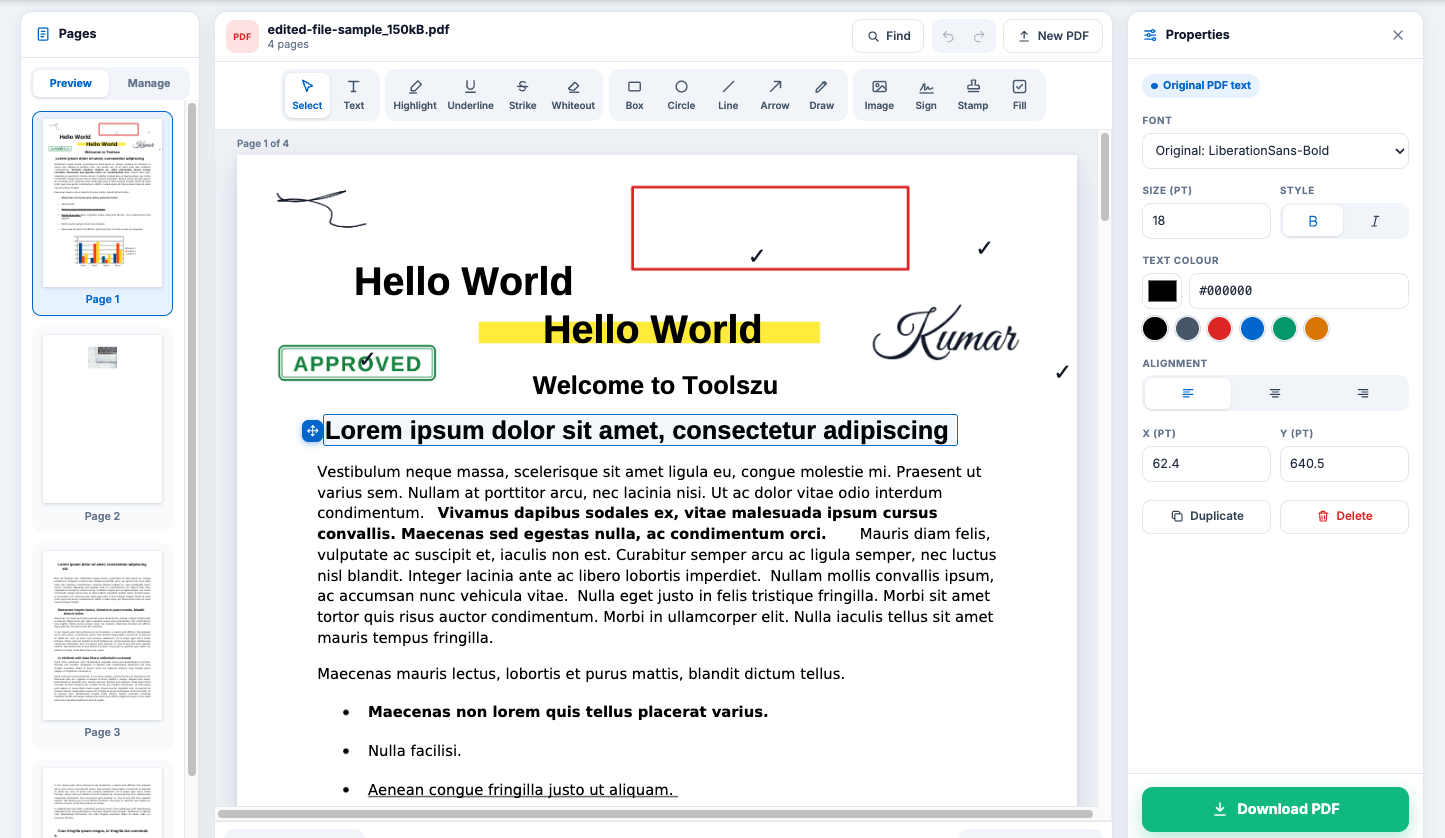Switch to the Manage tab
1445x838 pixels.
click(x=149, y=83)
